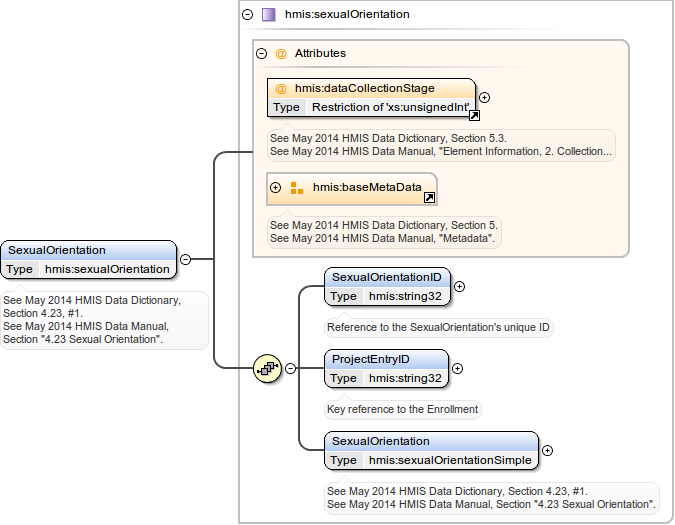Screen dimensions: 675x525
Task: Expand the ProjectEntryID element
Action: (457, 368)
